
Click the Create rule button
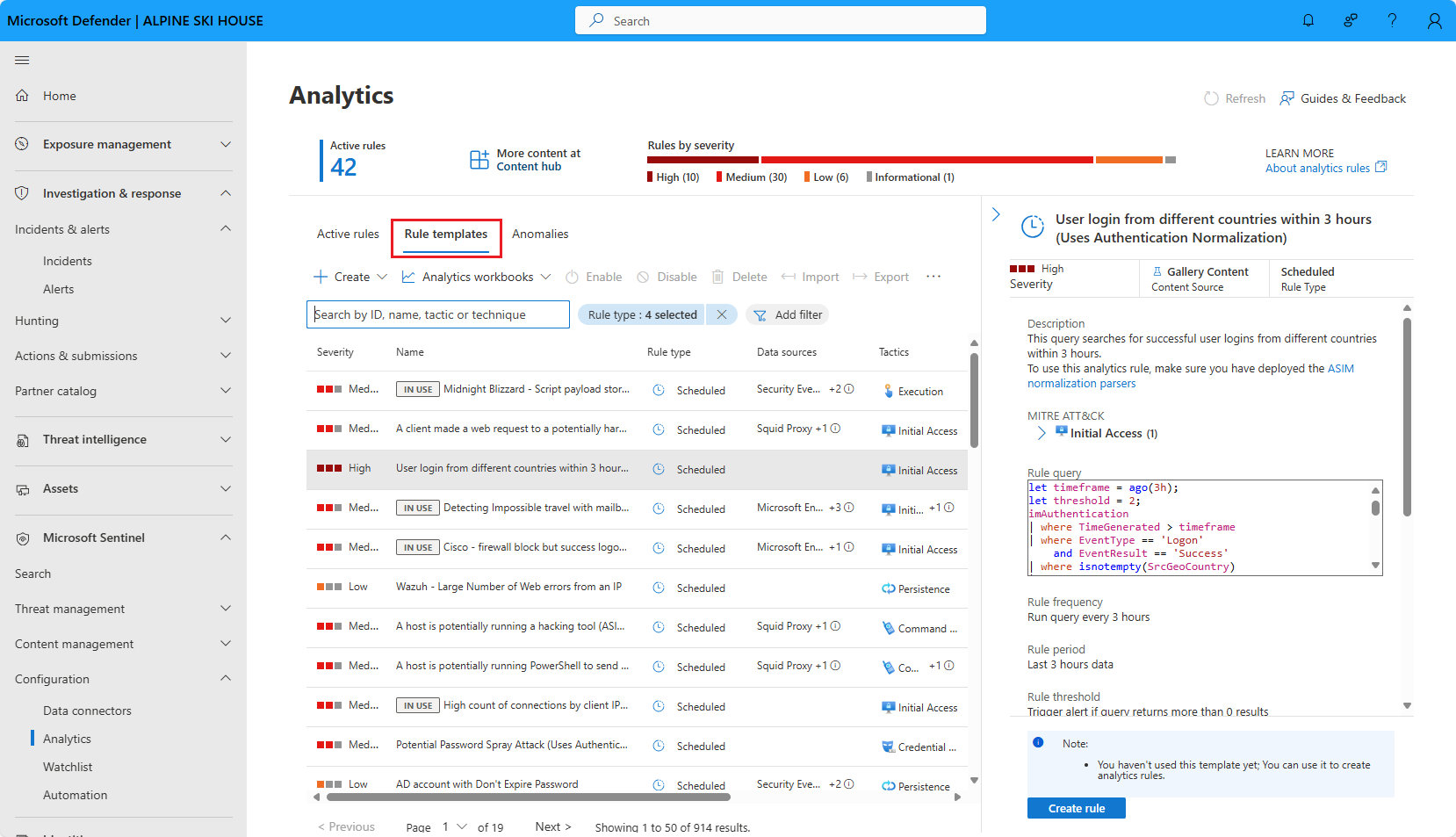coord(1077,808)
